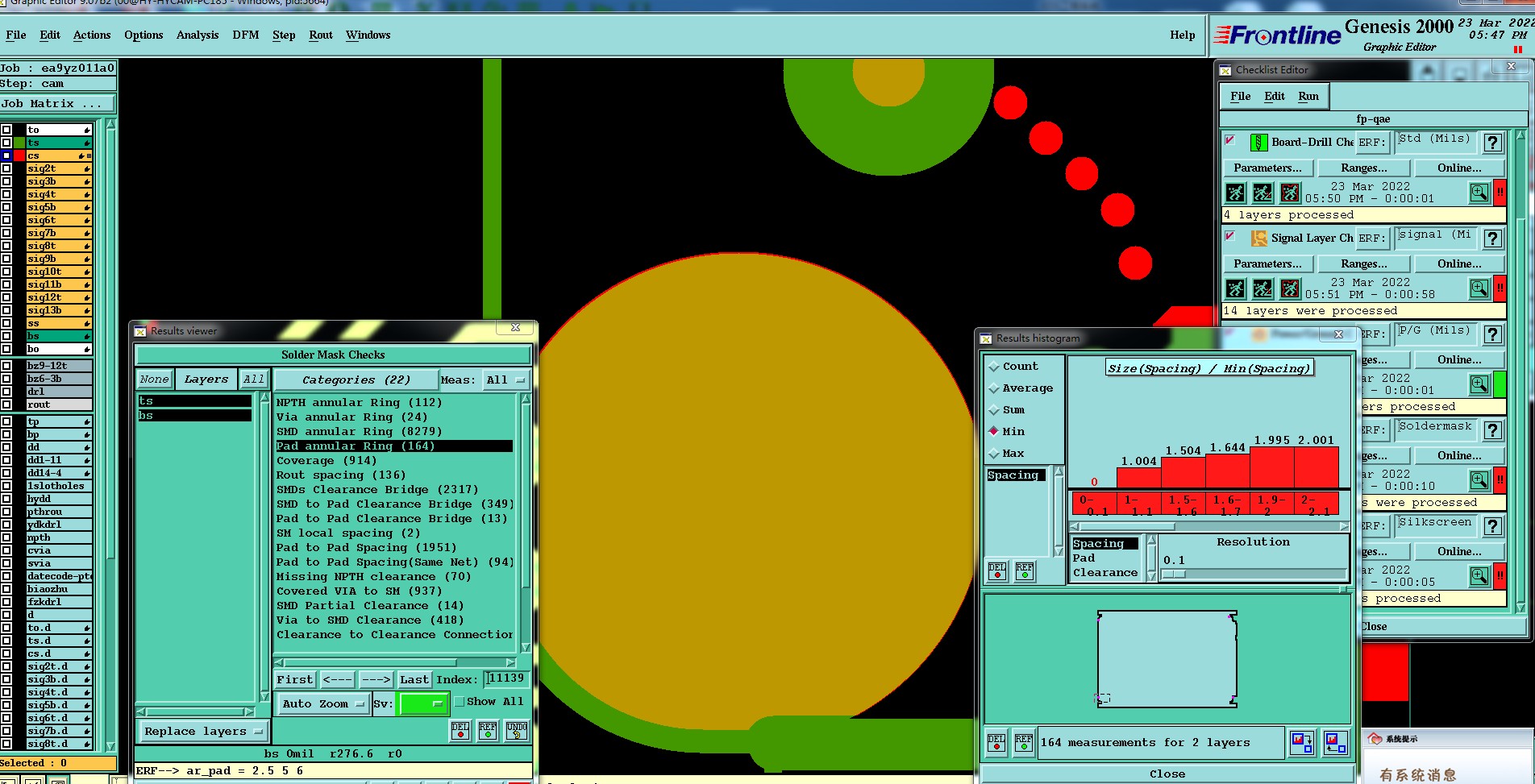The height and width of the screenshot is (784, 1535).
Task: Open Signal Layer check results with magnifier
Action: click(x=1479, y=288)
